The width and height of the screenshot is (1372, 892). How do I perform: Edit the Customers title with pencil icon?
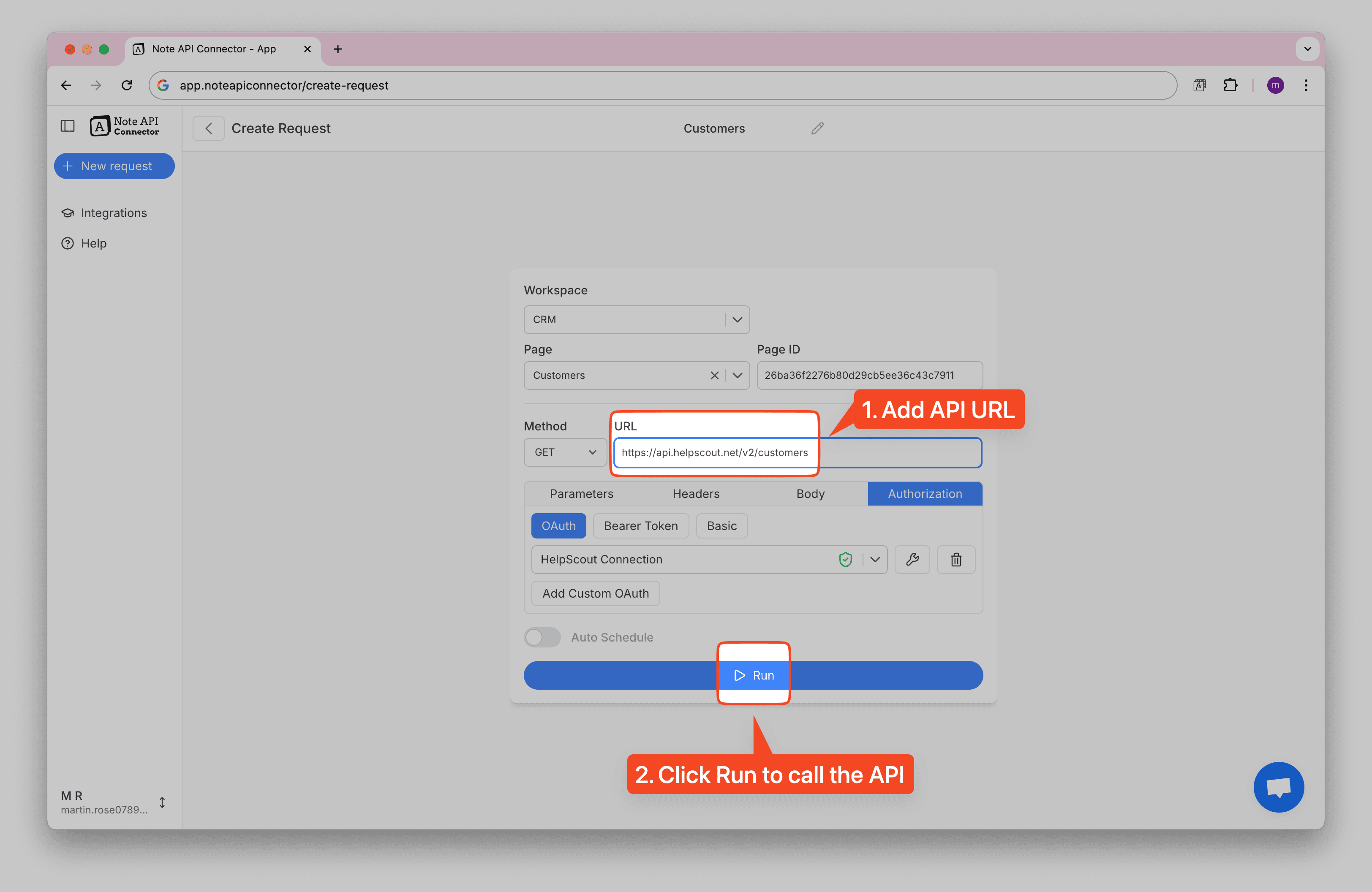[817, 128]
